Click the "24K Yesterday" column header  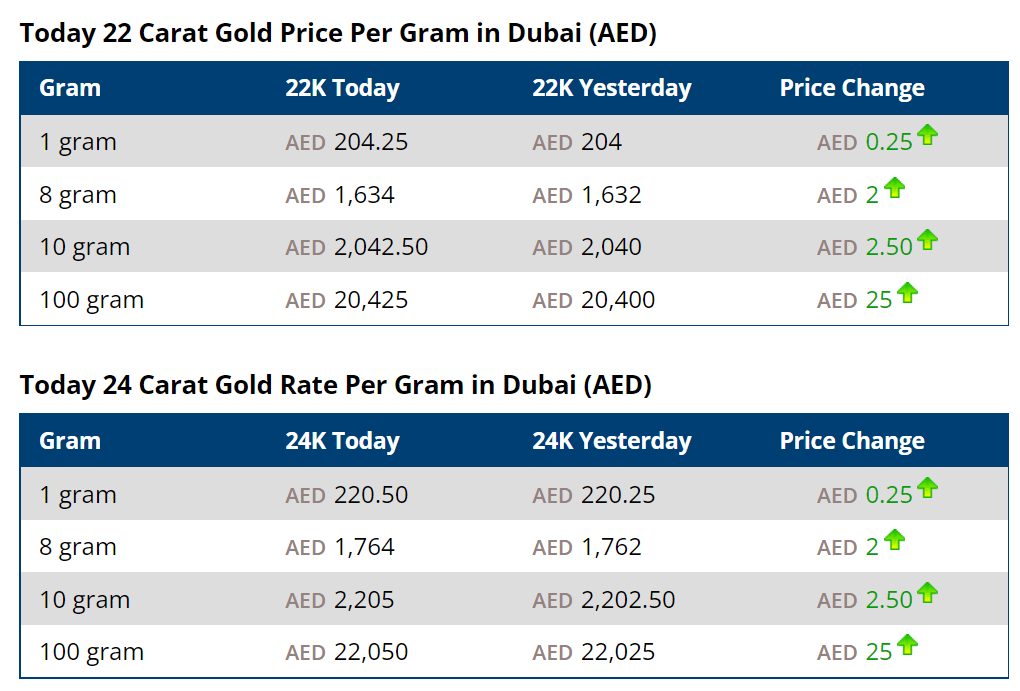point(611,441)
